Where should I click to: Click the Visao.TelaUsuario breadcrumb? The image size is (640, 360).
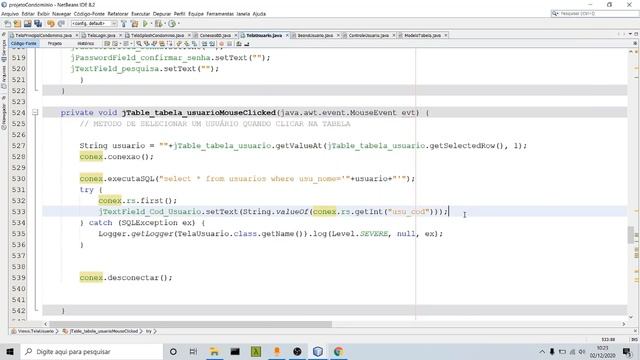pos(33,331)
